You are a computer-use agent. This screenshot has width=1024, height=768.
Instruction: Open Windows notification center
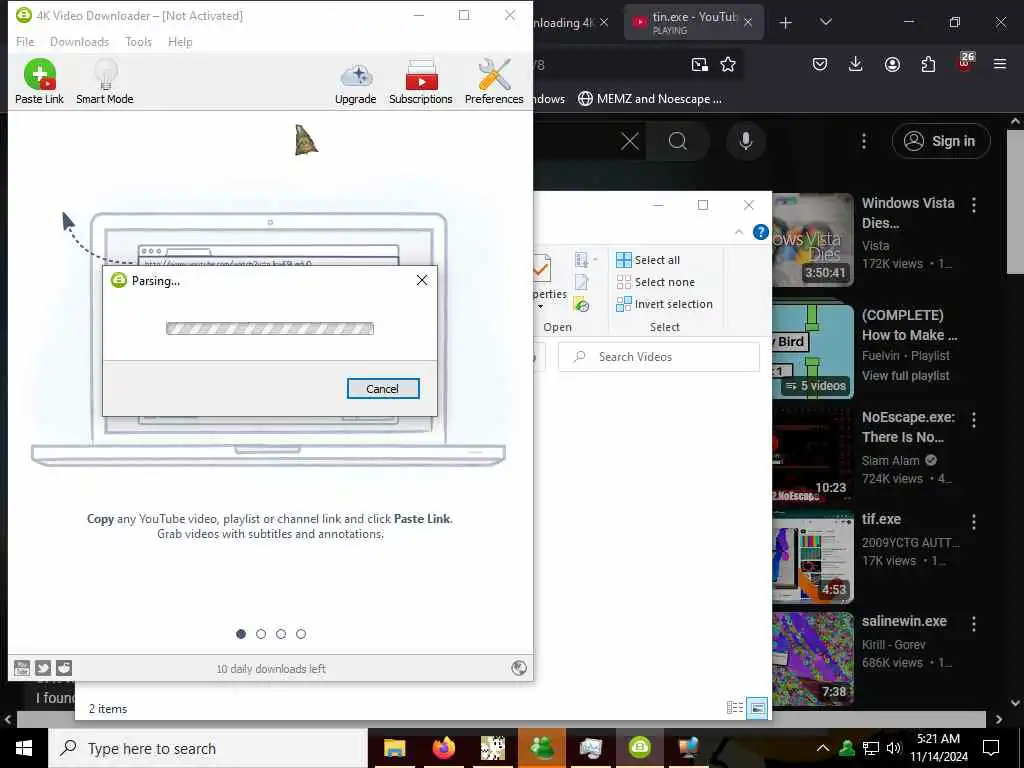[x=991, y=748]
